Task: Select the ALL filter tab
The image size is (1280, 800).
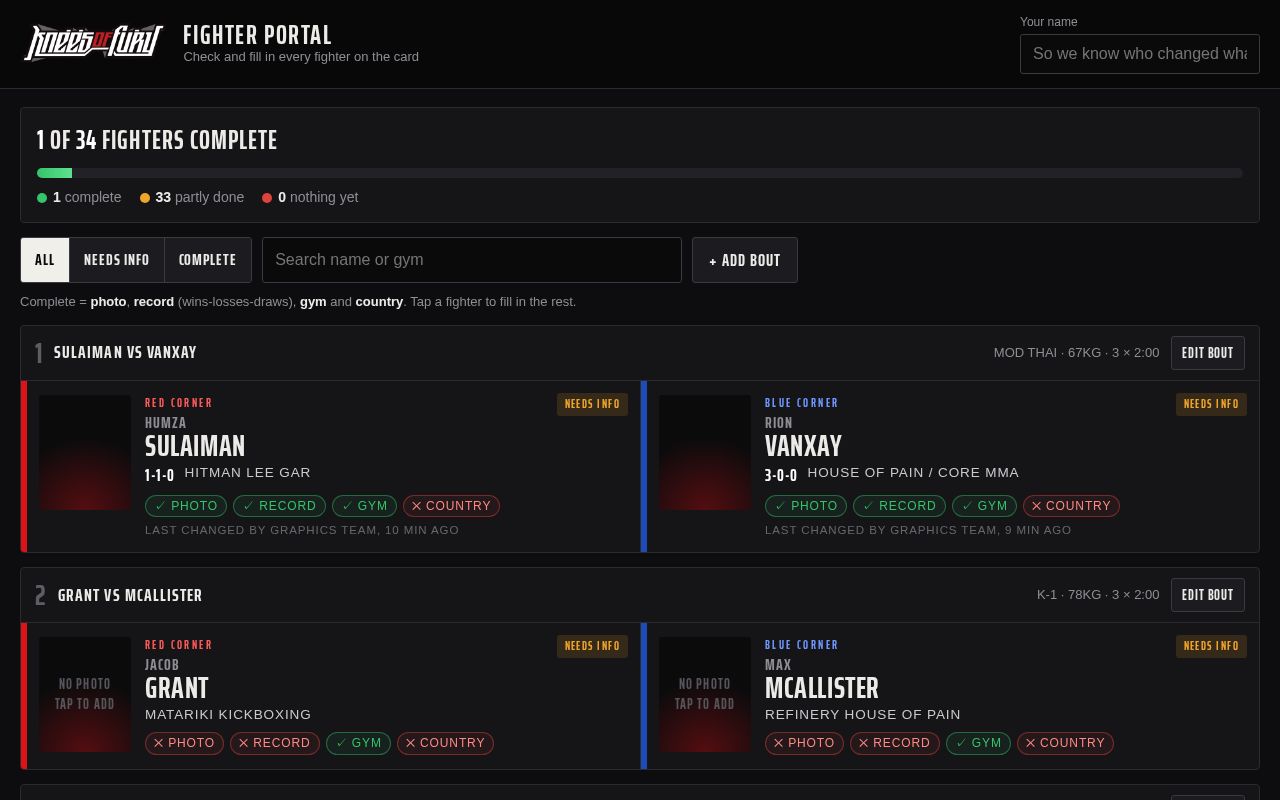Action: [45, 260]
